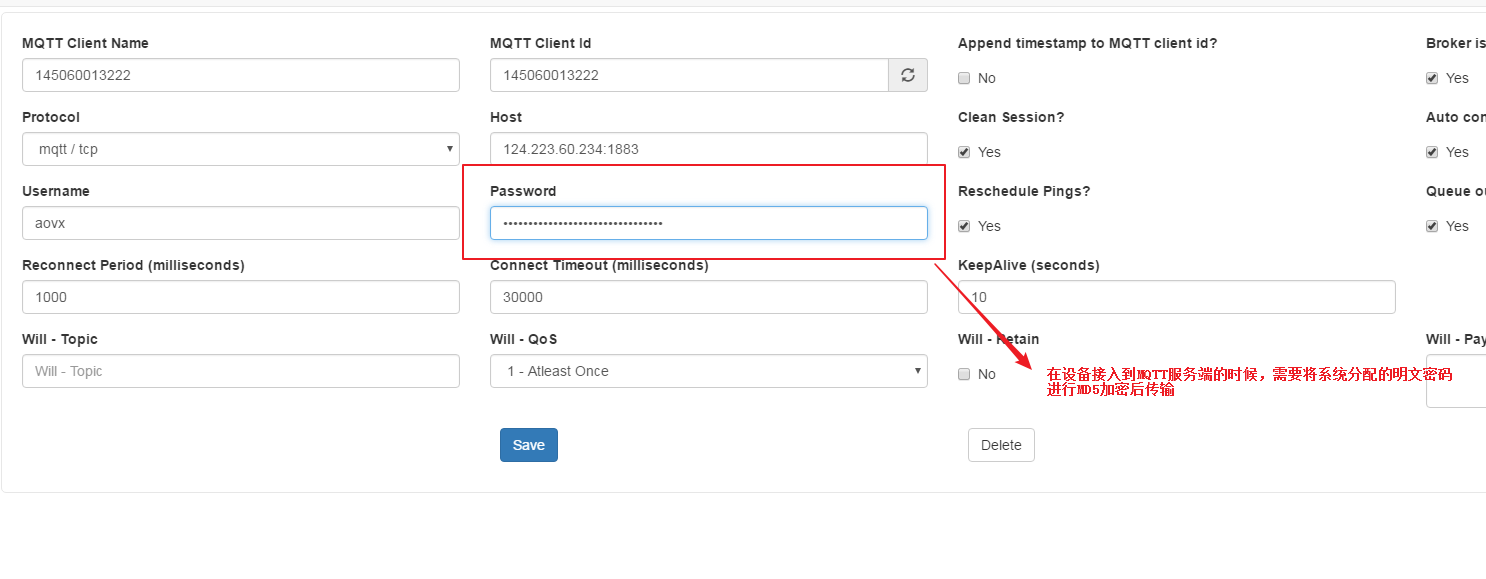The height and width of the screenshot is (579, 1486).
Task: Toggle the Queue checkbox below Auto connect
Action: coord(1432,226)
